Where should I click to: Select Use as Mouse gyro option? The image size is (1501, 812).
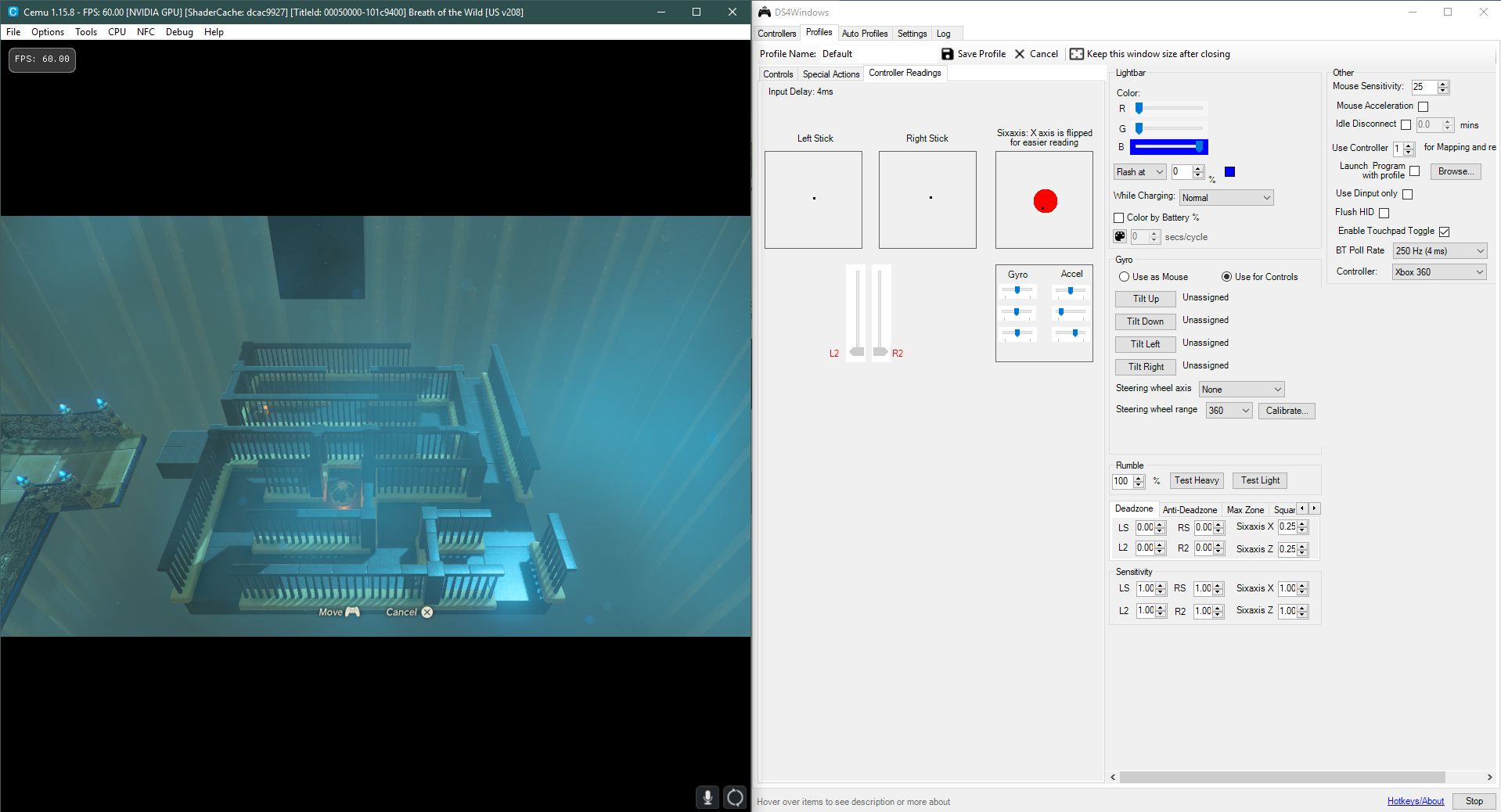(1125, 277)
